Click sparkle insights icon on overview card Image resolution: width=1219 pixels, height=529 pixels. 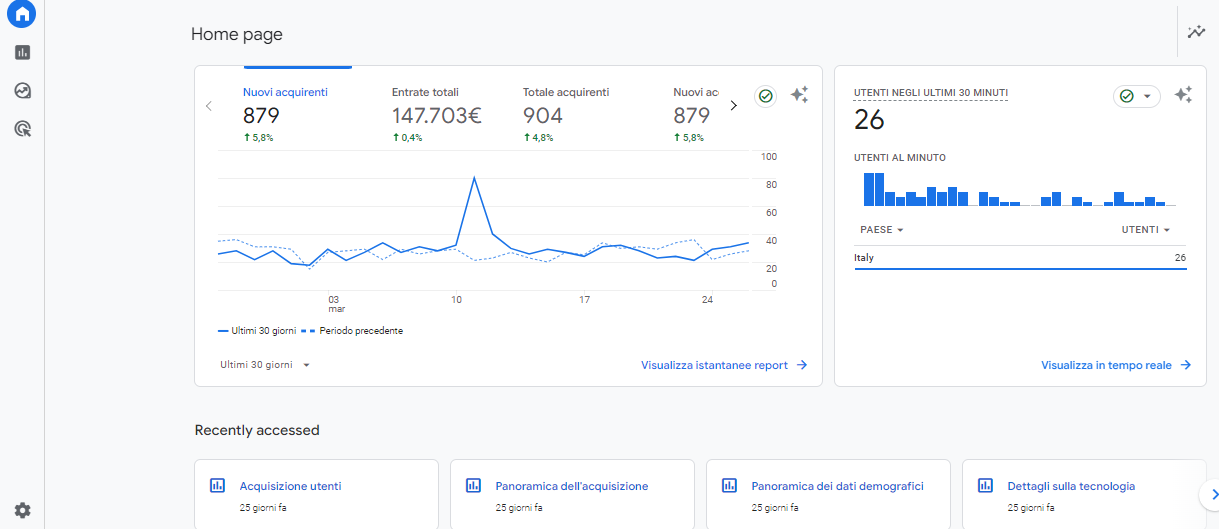coord(799,95)
